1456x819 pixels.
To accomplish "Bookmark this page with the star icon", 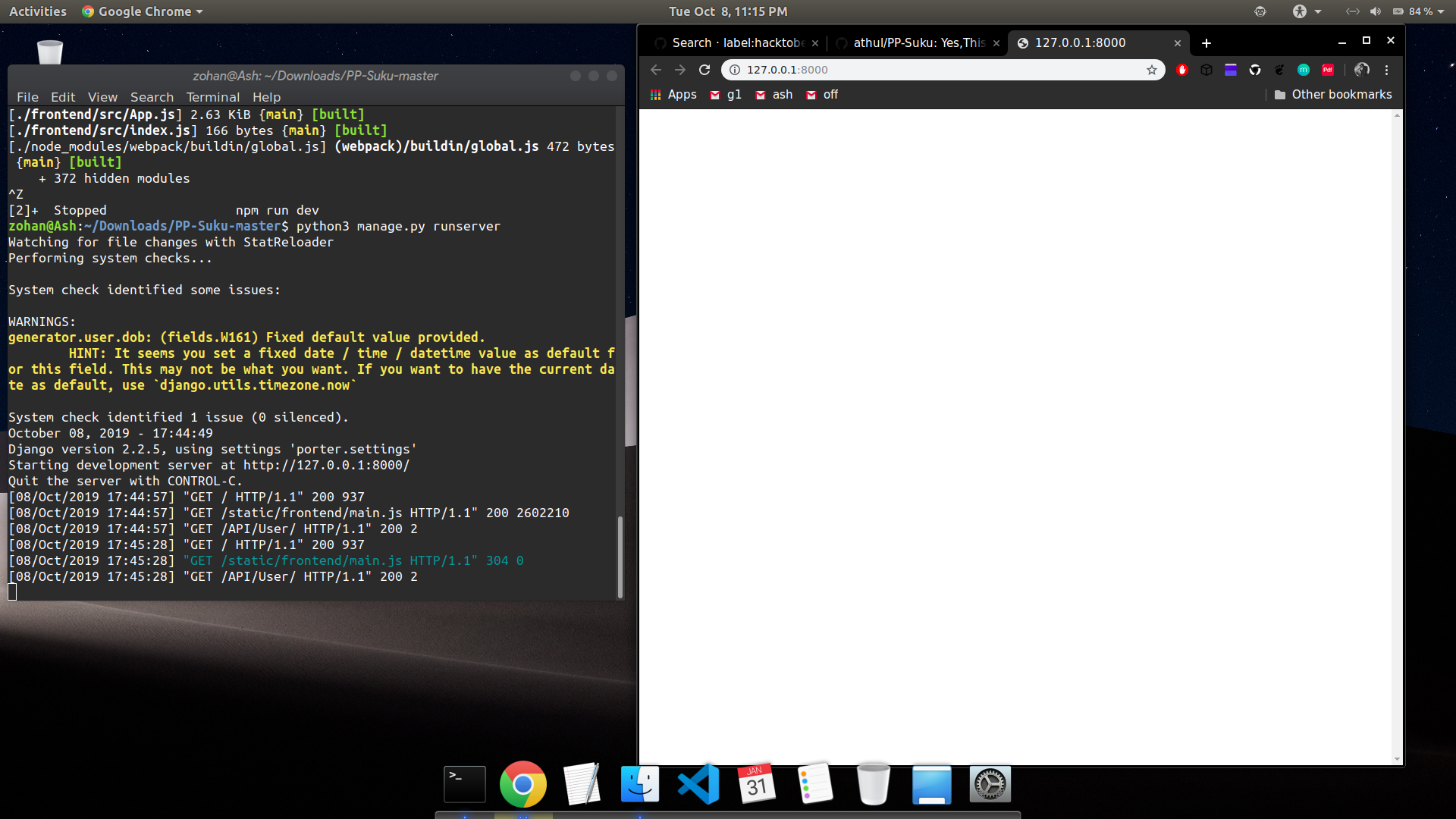I will pos(1152,70).
